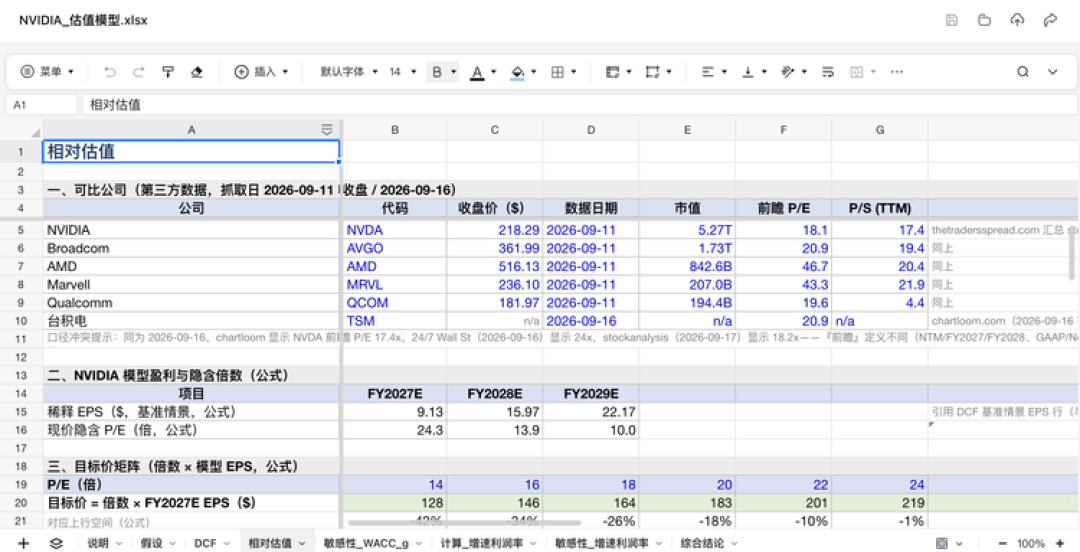Click the AVGO ticker cell
Image resolution: width=1080 pixels, height=552 pixels.
pos(395,248)
